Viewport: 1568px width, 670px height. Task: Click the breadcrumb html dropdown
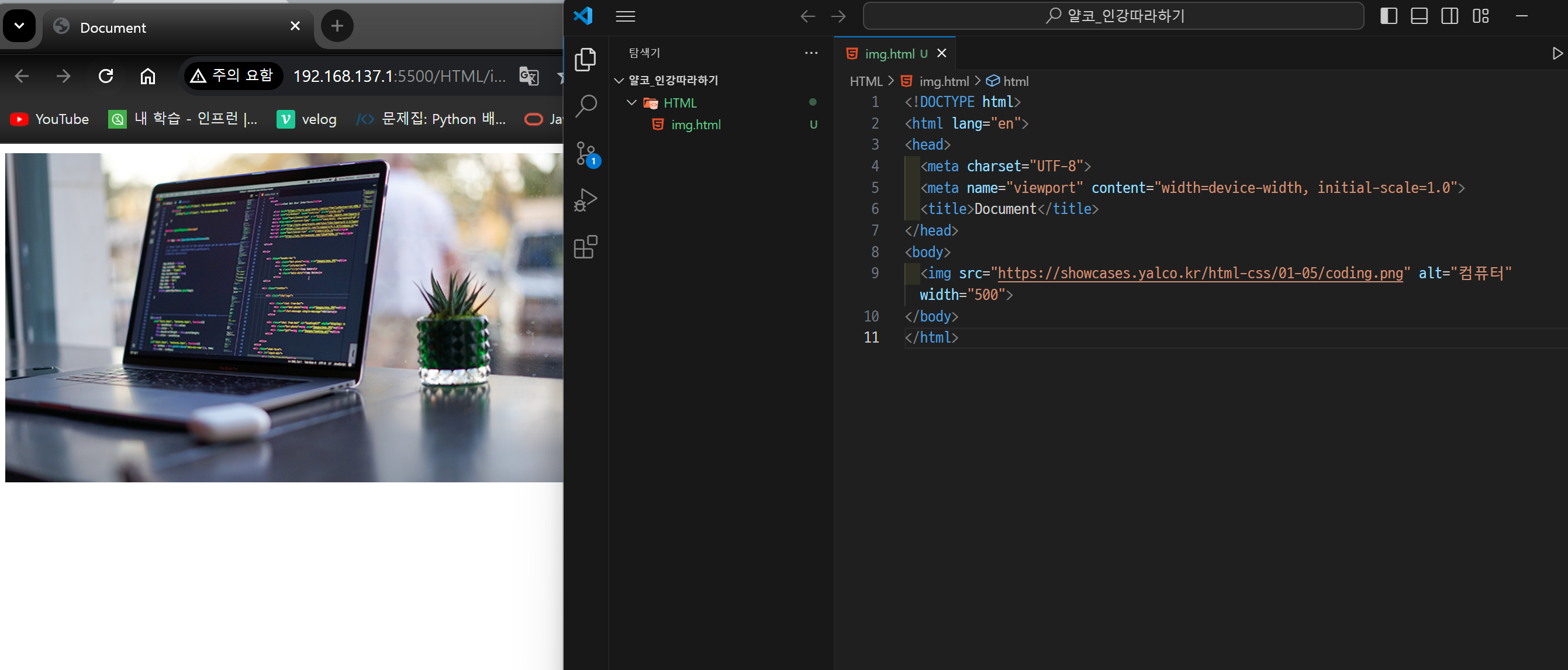(x=1013, y=81)
